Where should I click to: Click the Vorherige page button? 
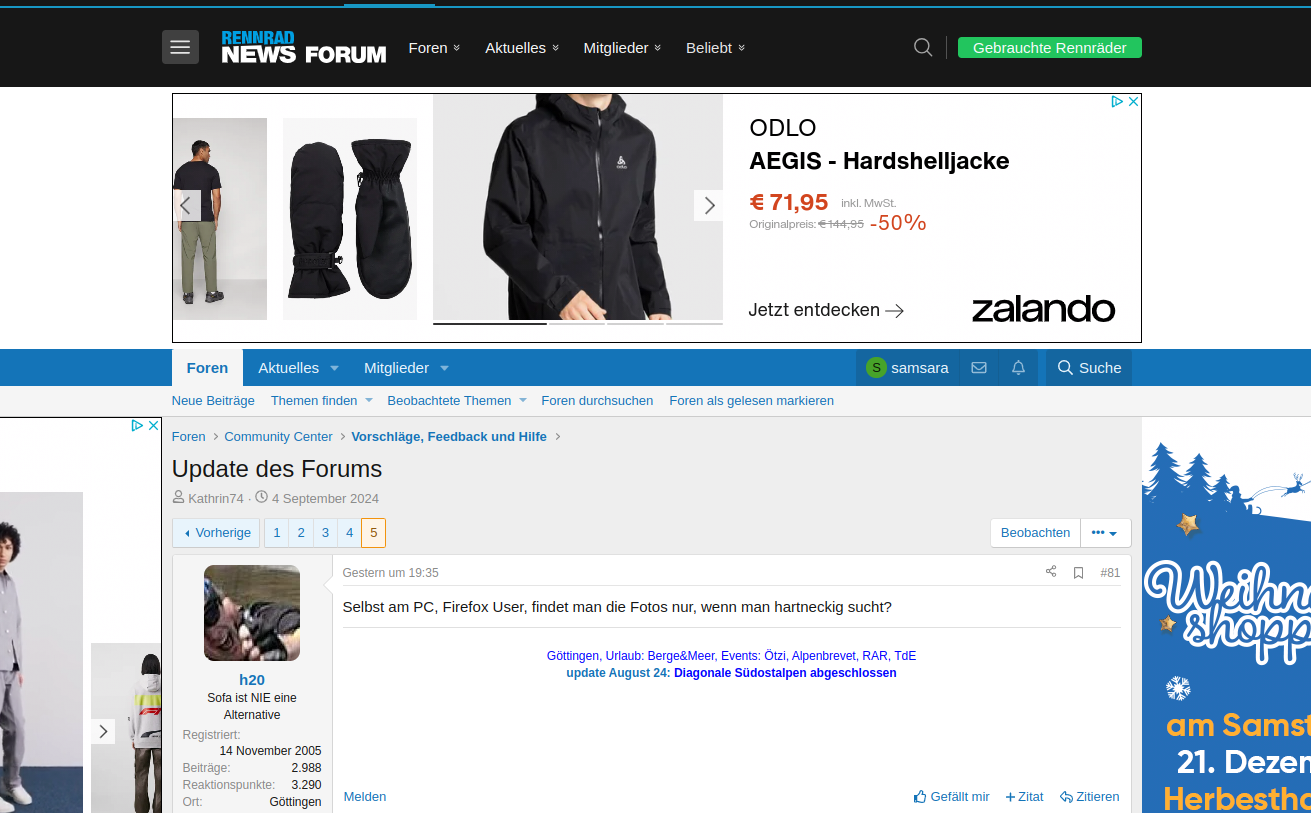coord(216,533)
